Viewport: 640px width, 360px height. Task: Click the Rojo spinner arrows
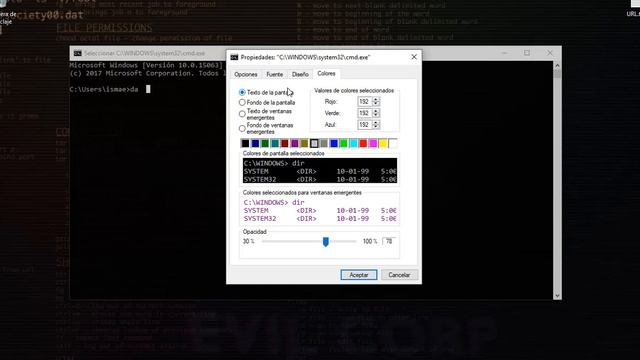pos(376,102)
